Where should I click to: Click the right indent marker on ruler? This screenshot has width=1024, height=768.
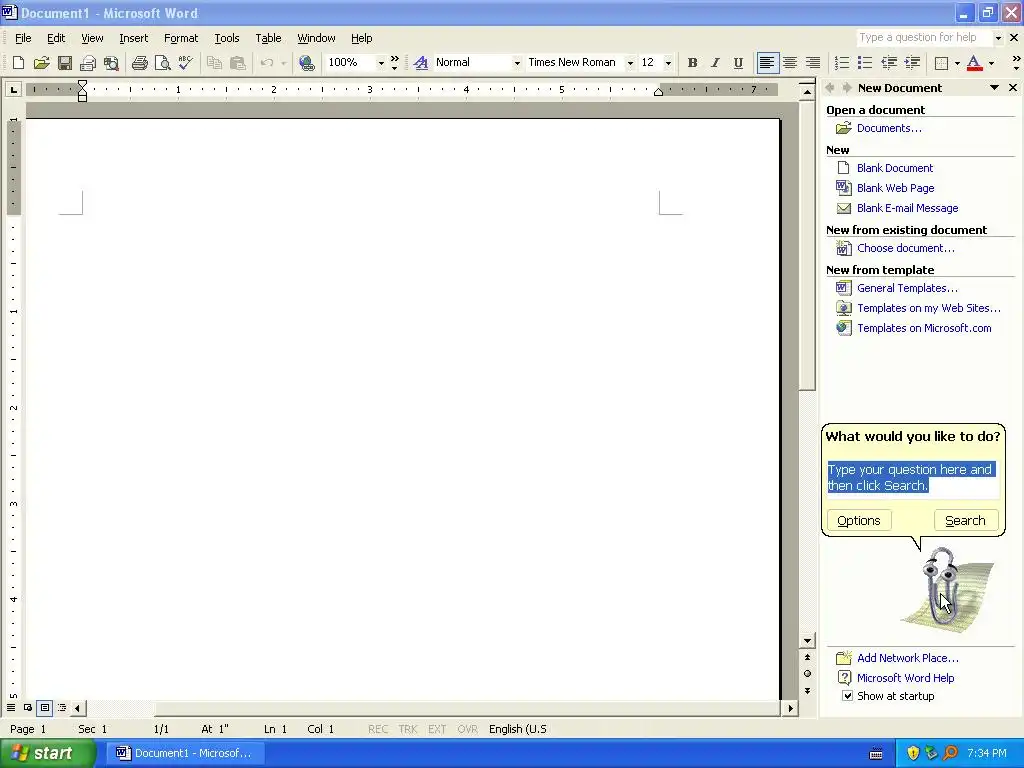coord(658,91)
